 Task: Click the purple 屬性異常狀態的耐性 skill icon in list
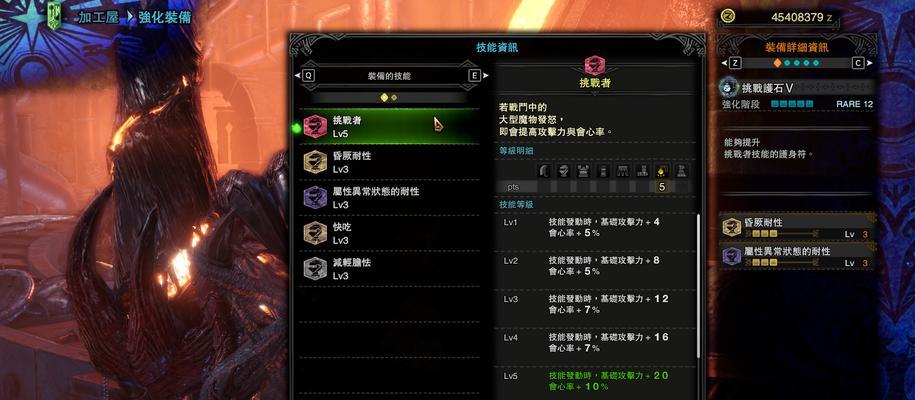(315, 198)
